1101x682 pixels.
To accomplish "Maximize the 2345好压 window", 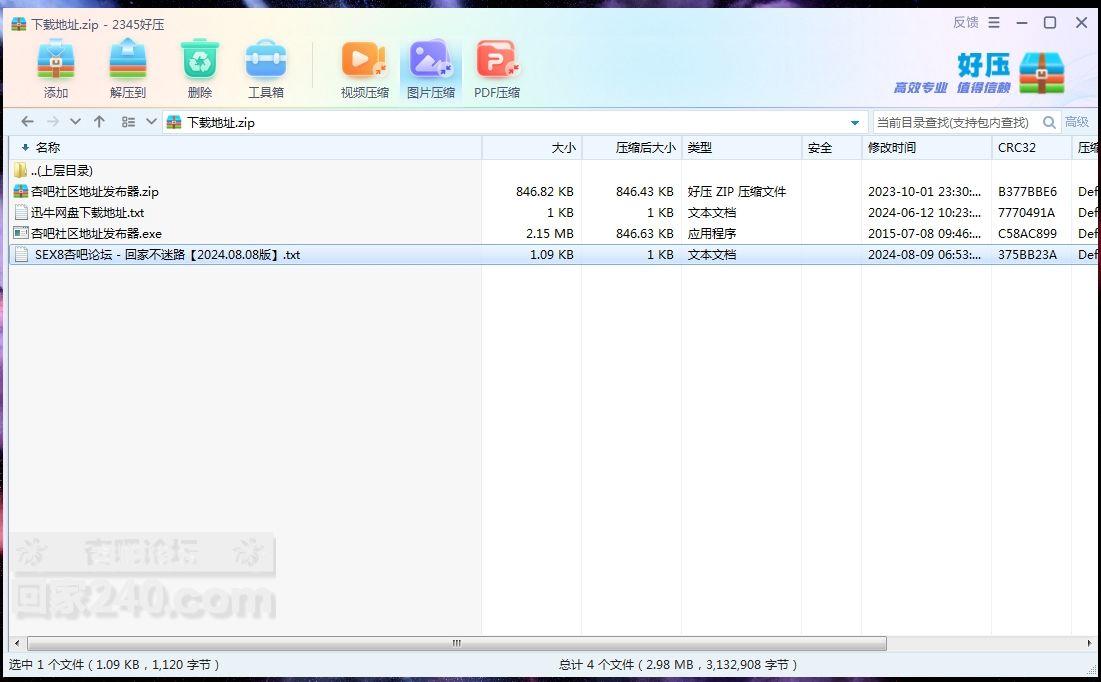I will tap(1050, 22).
